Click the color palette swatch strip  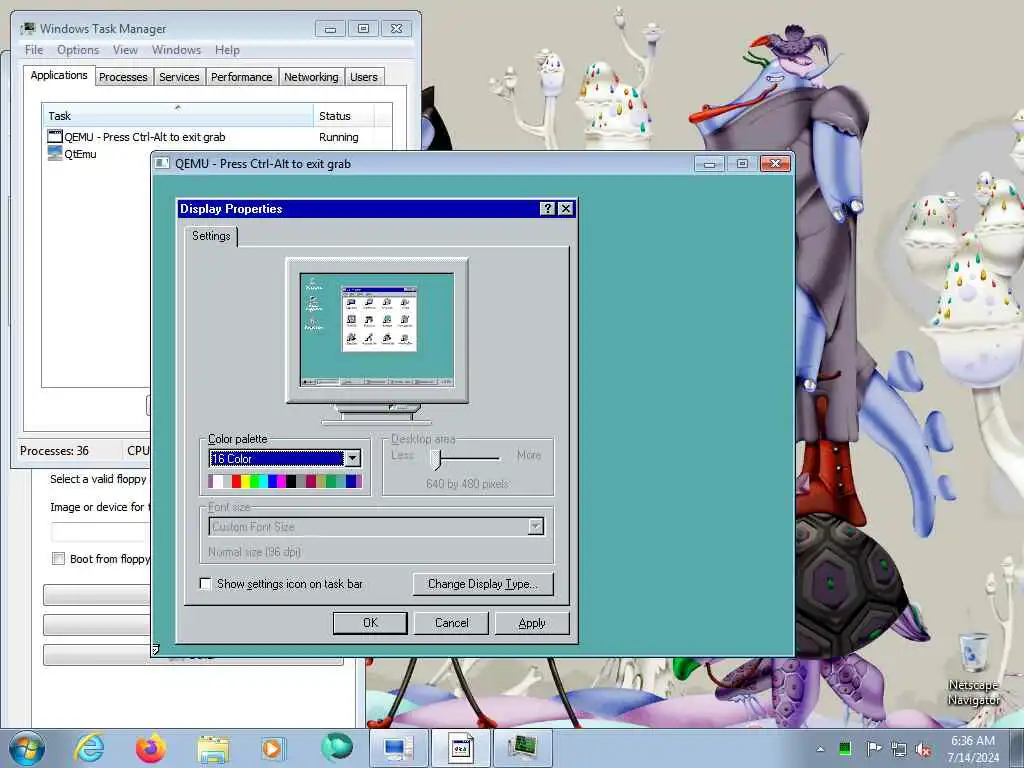285,481
